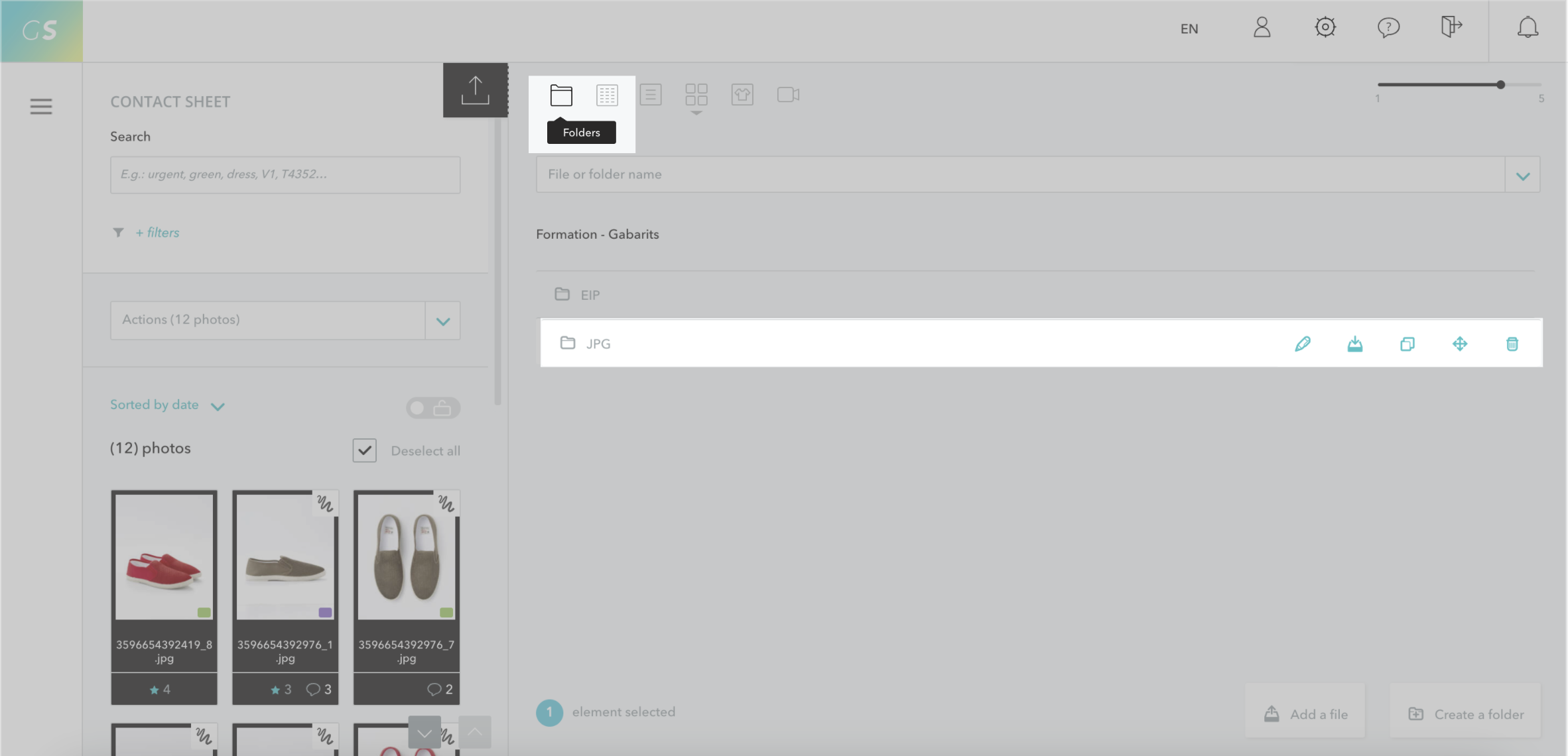Click the Create a folder button
Viewport: 1568px width, 756px height.
pyautogui.click(x=1465, y=714)
